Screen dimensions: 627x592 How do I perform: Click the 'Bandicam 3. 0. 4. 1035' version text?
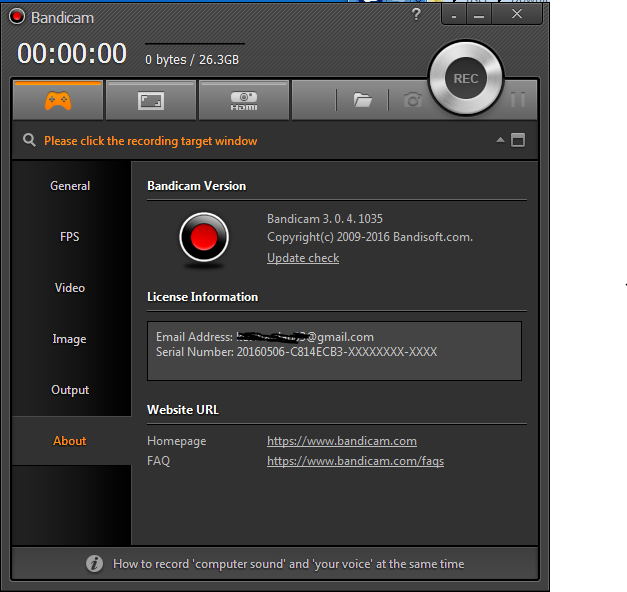coord(325,219)
